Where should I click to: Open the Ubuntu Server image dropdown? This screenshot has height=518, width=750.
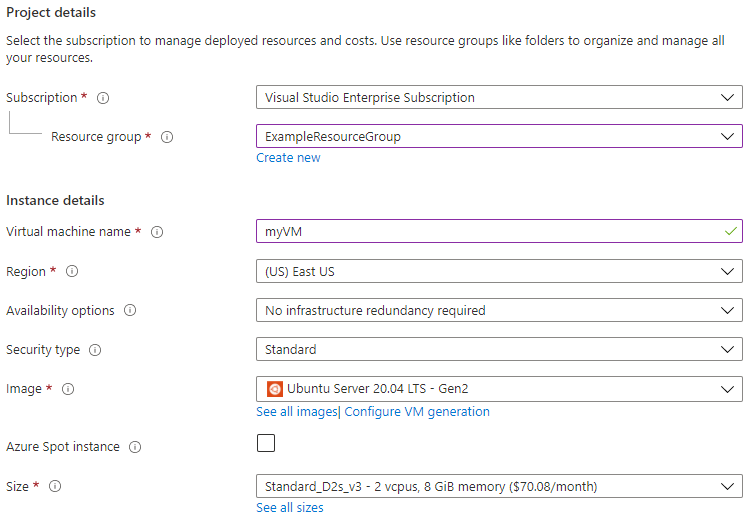(x=499, y=388)
